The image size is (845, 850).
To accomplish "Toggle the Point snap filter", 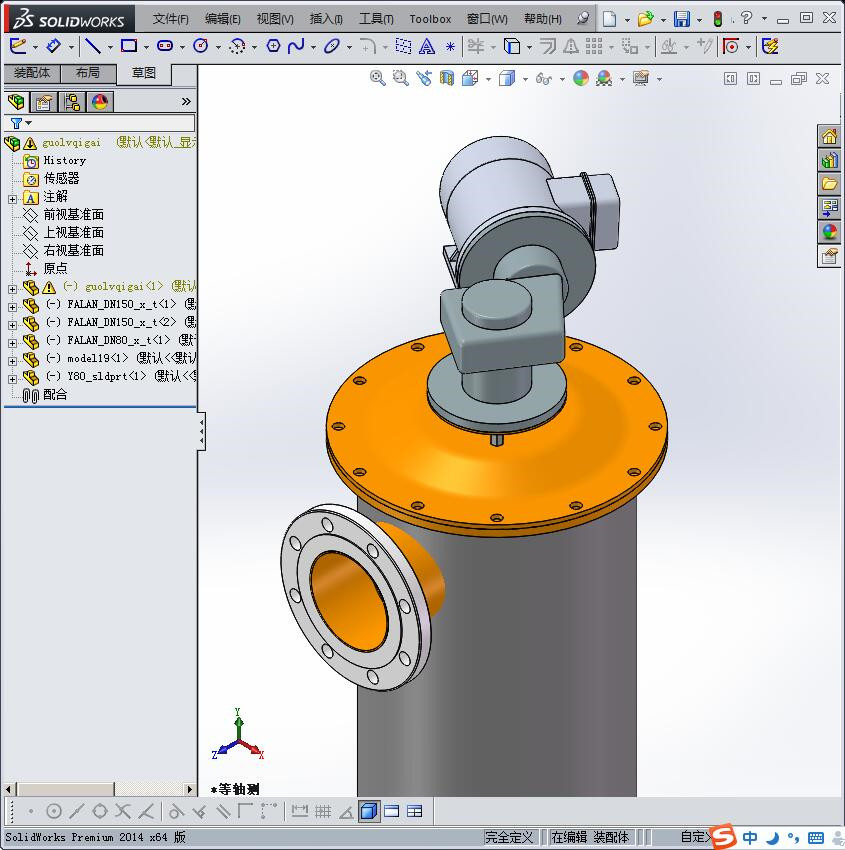I will point(31,812).
